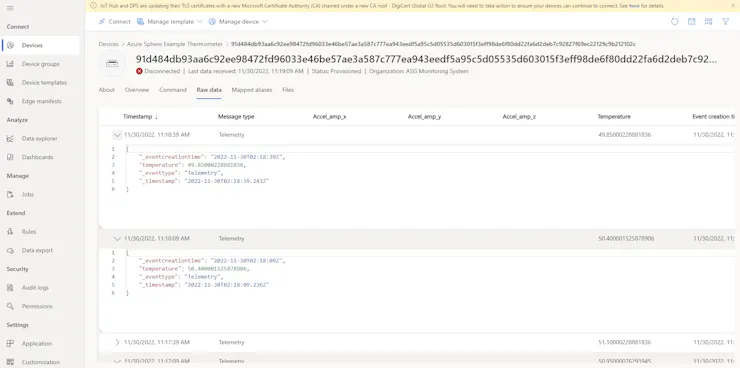Click the Temperature column header
The width and height of the screenshot is (740, 368).
614,117
